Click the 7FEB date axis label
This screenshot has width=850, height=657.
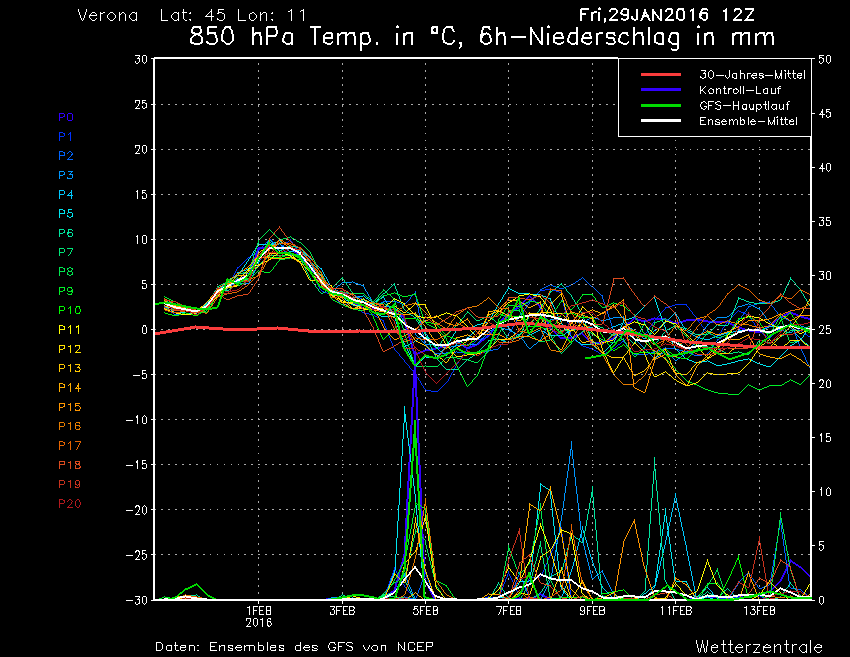point(508,611)
